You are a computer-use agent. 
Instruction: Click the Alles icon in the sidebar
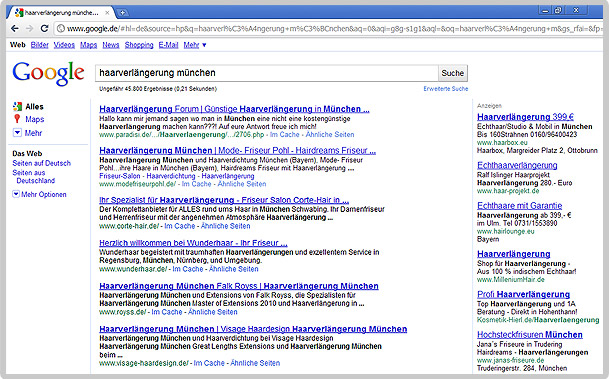pyautogui.click(x=17, y=106)
